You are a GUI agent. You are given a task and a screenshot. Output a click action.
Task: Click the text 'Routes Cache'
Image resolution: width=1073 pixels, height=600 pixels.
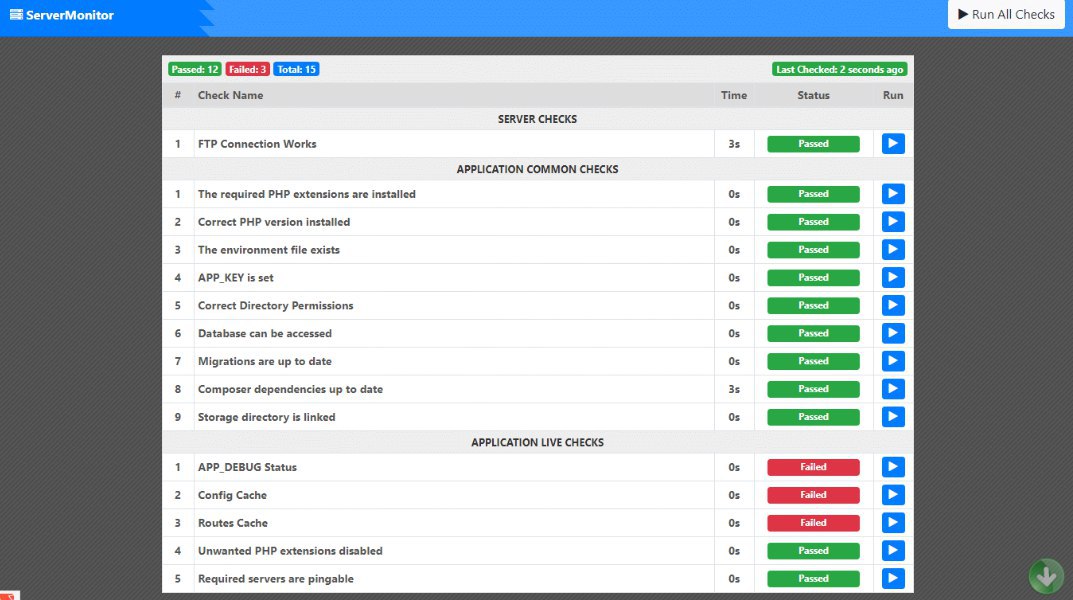(x=233, y=523)
